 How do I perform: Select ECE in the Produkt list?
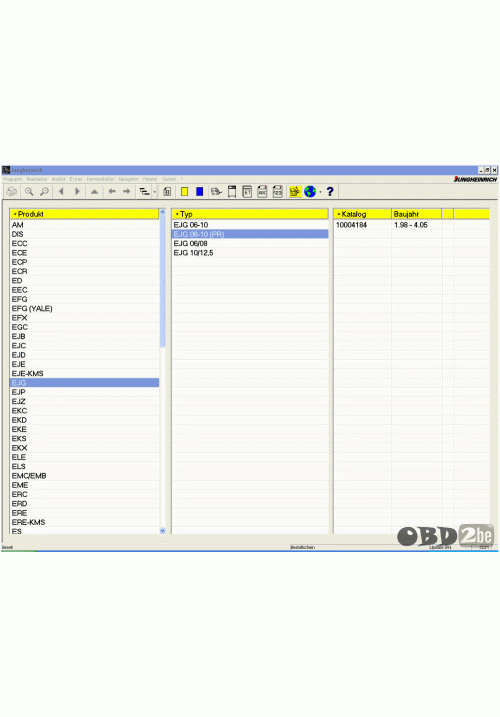tap(84, 253)
